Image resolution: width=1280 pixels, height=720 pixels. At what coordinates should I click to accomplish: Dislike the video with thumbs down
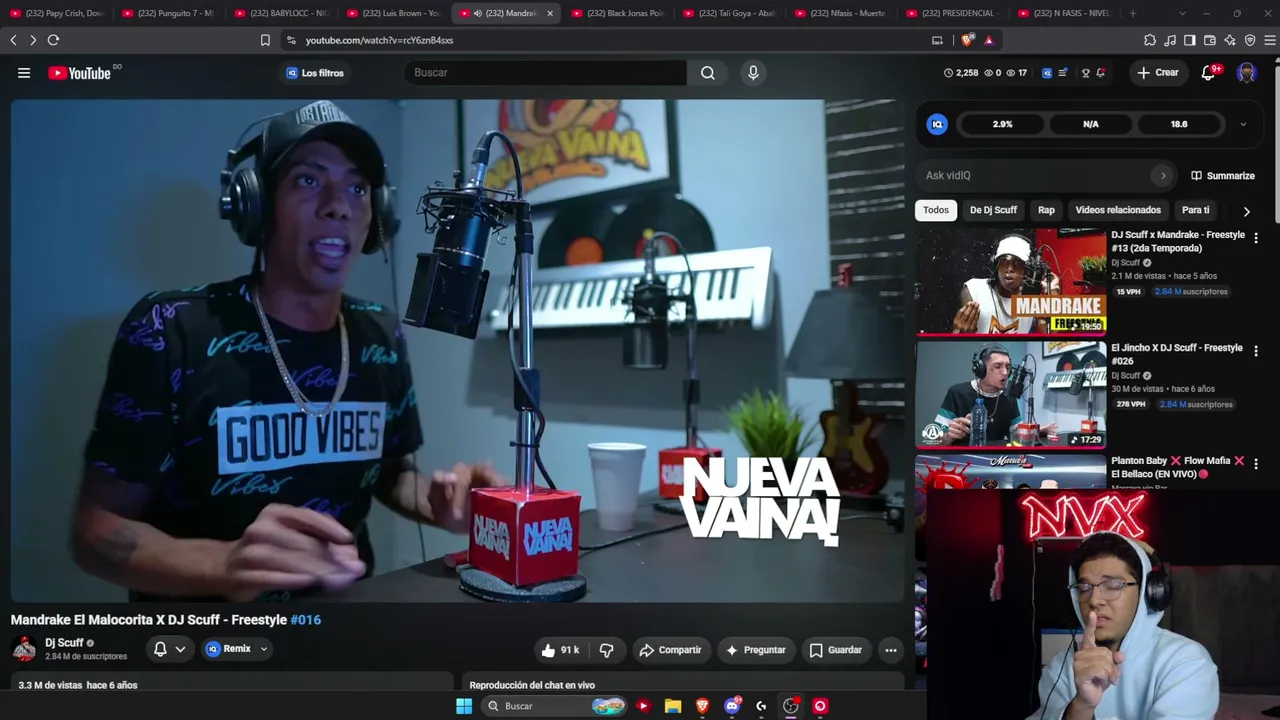[606, 650]
